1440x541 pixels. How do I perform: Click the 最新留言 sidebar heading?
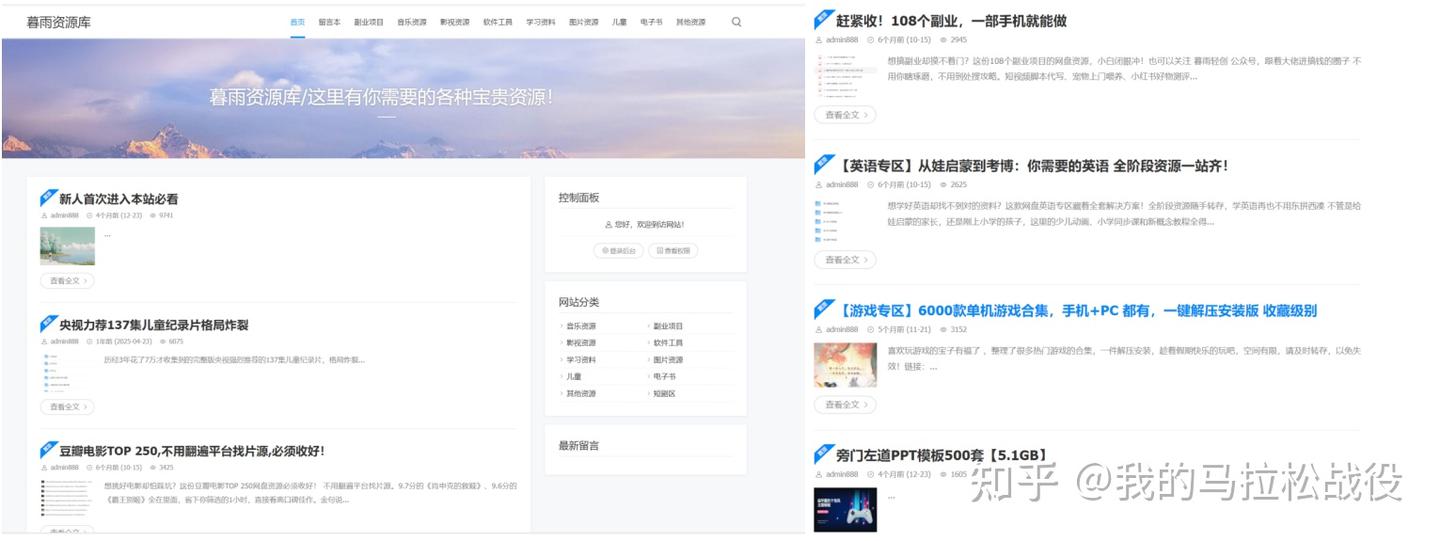click(579, 445)
